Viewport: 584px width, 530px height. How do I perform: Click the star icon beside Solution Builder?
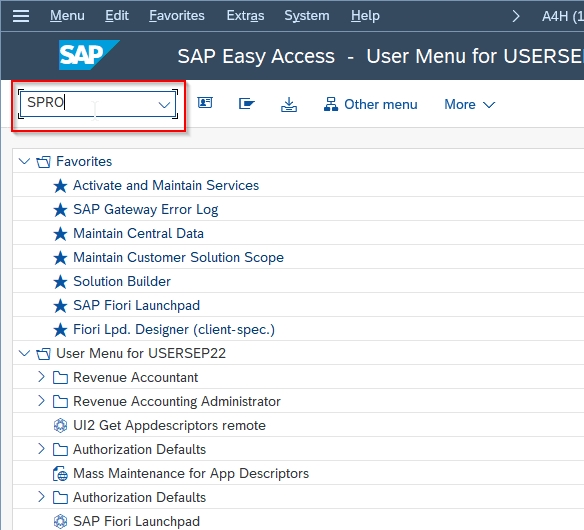point(60,282)
